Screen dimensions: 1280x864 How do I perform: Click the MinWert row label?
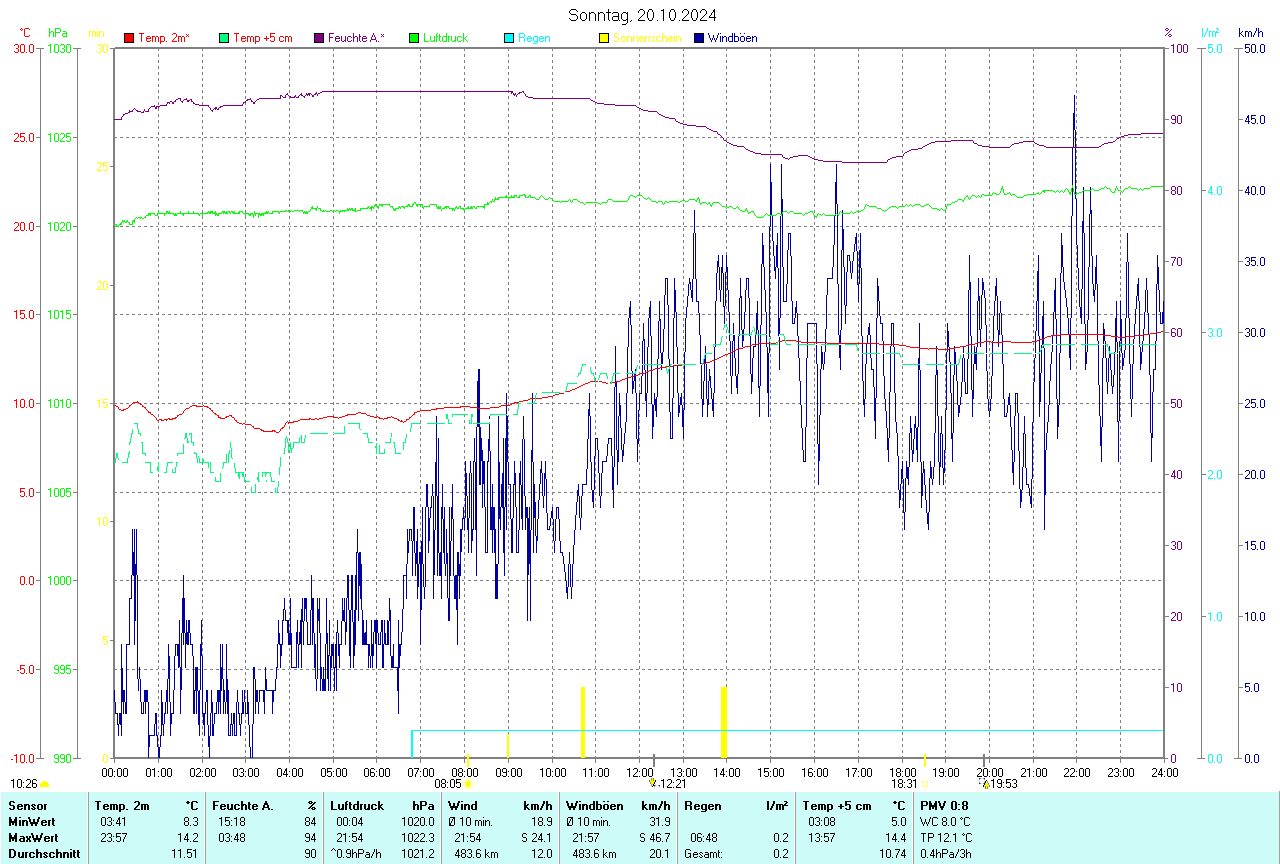[33, 822]
